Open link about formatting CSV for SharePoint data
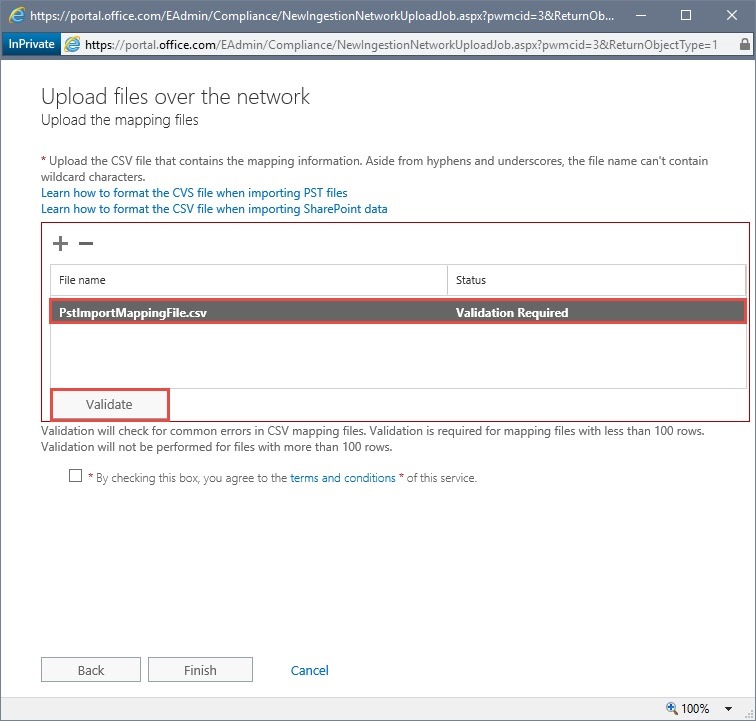756x721 pixels. (x=214, y=209)
